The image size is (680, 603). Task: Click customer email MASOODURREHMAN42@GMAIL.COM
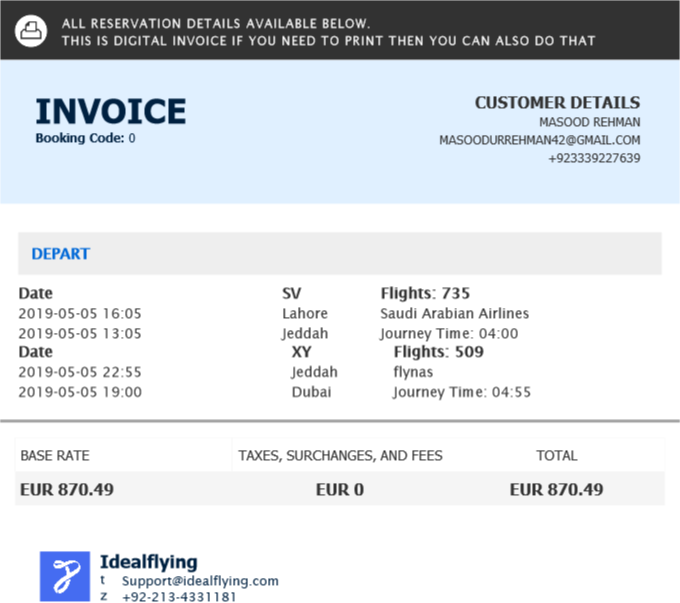(539, 140)
